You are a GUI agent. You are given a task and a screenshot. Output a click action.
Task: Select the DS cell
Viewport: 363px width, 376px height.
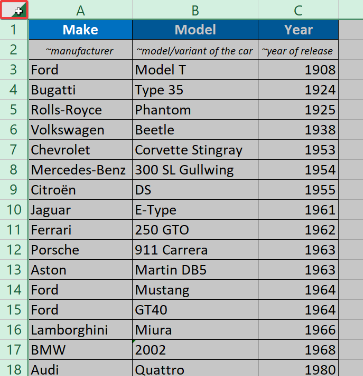(195, 190)
